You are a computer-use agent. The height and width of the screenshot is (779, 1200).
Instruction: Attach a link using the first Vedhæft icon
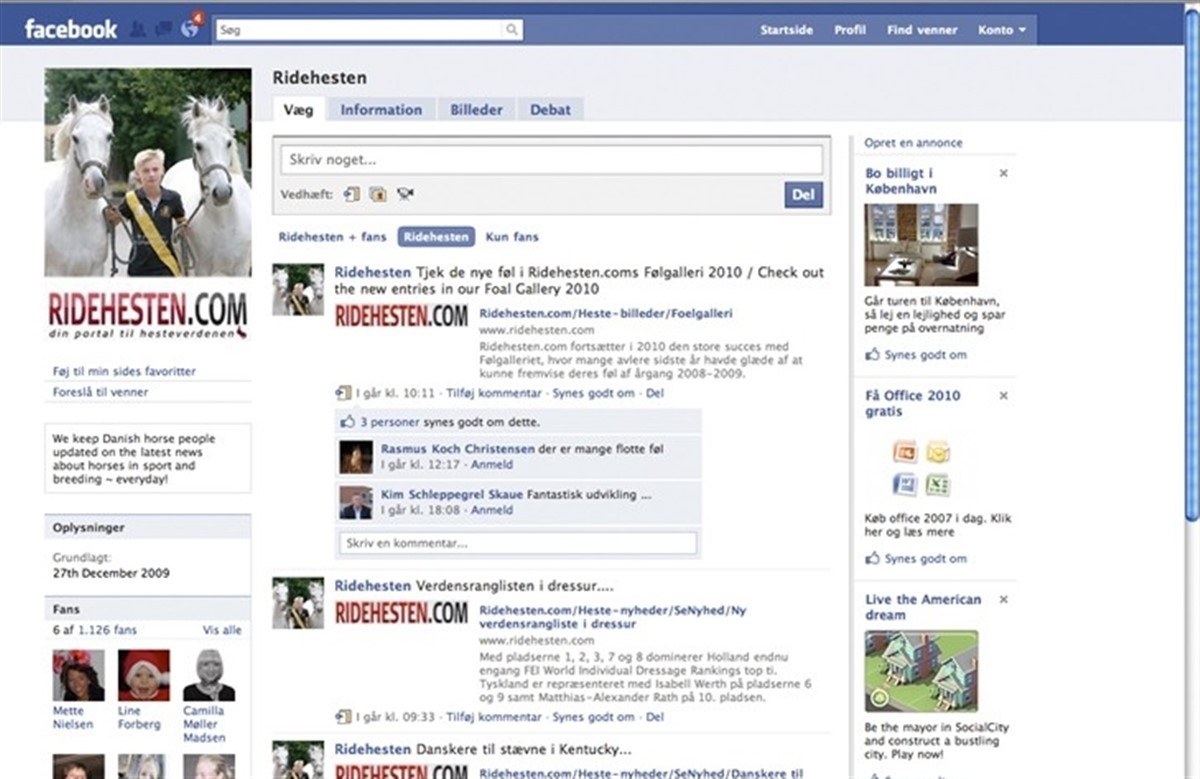352,194
